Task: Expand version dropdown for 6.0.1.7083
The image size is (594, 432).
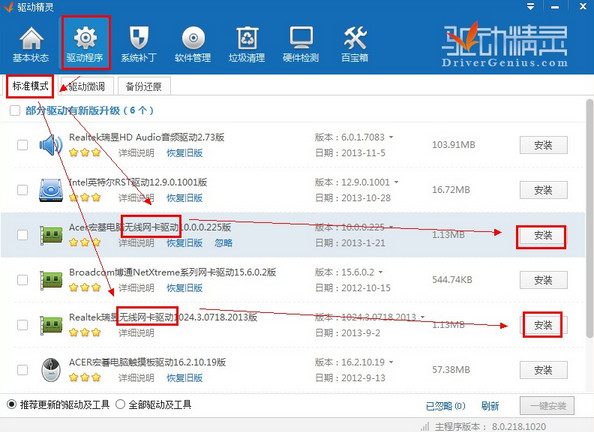Action: tap(391, 137)
